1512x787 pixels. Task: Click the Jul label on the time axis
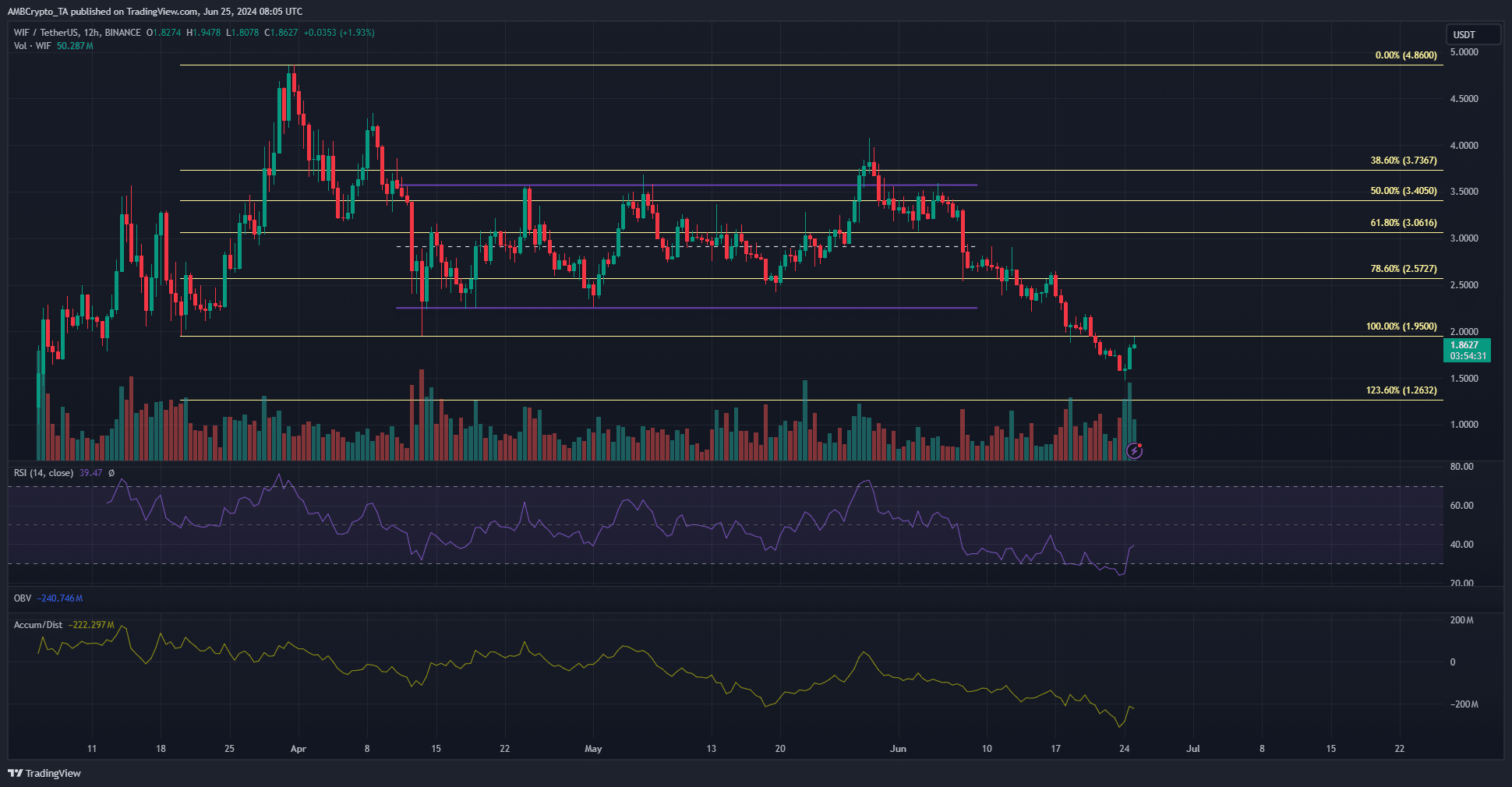(x=1192, y=749)
